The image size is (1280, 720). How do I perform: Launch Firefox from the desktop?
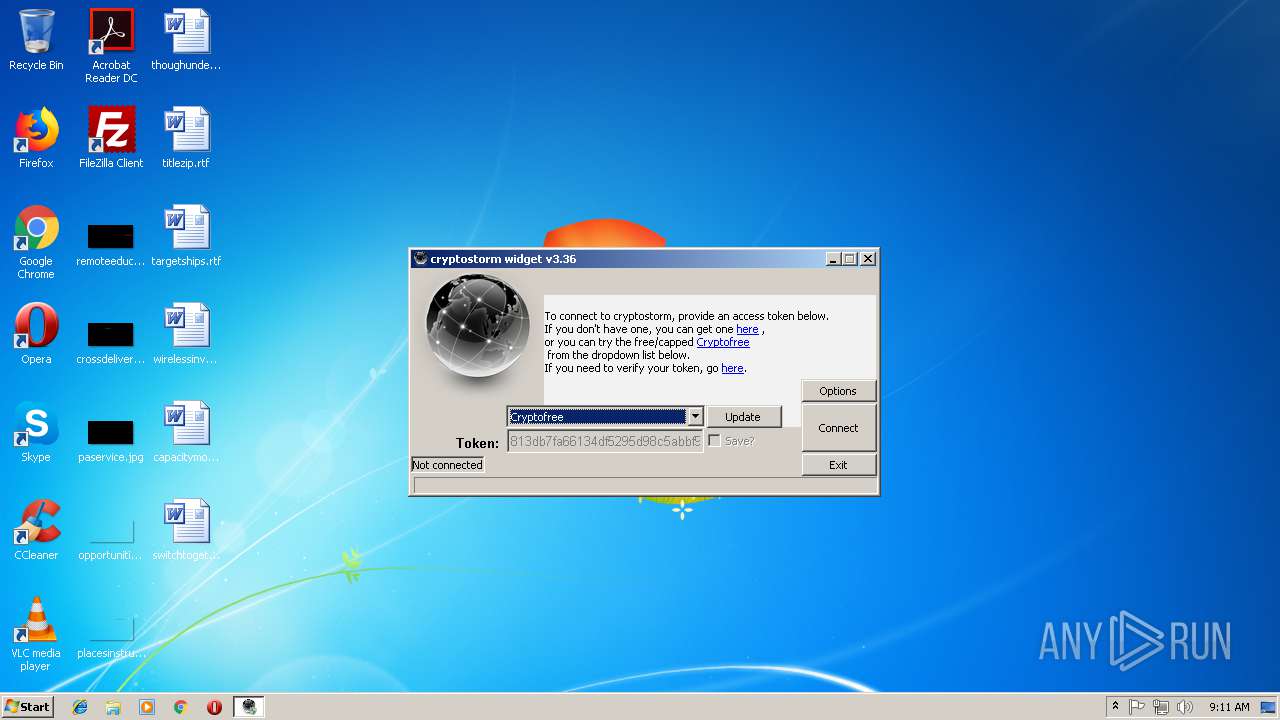pos(36,138)
